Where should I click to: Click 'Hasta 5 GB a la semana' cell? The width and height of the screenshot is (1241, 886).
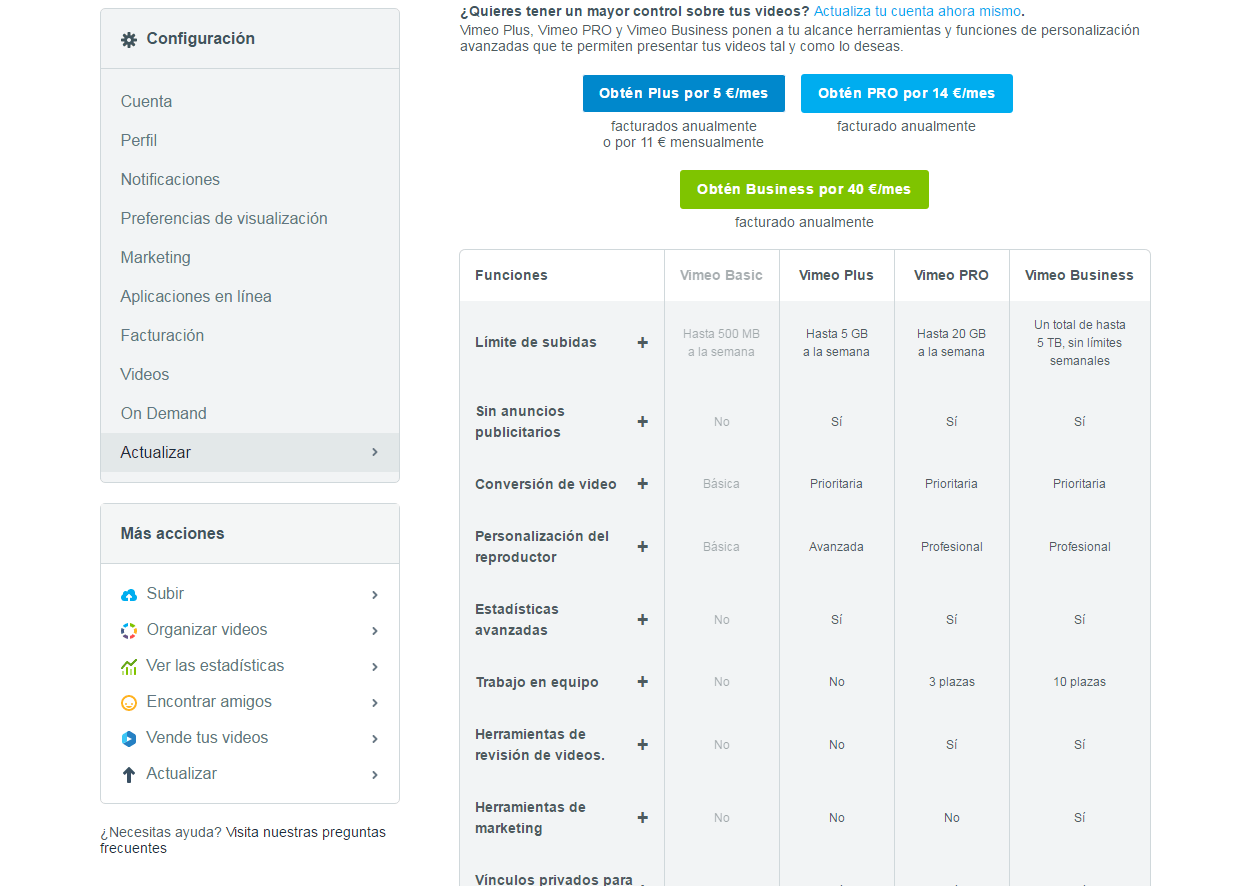click(836, 343)
